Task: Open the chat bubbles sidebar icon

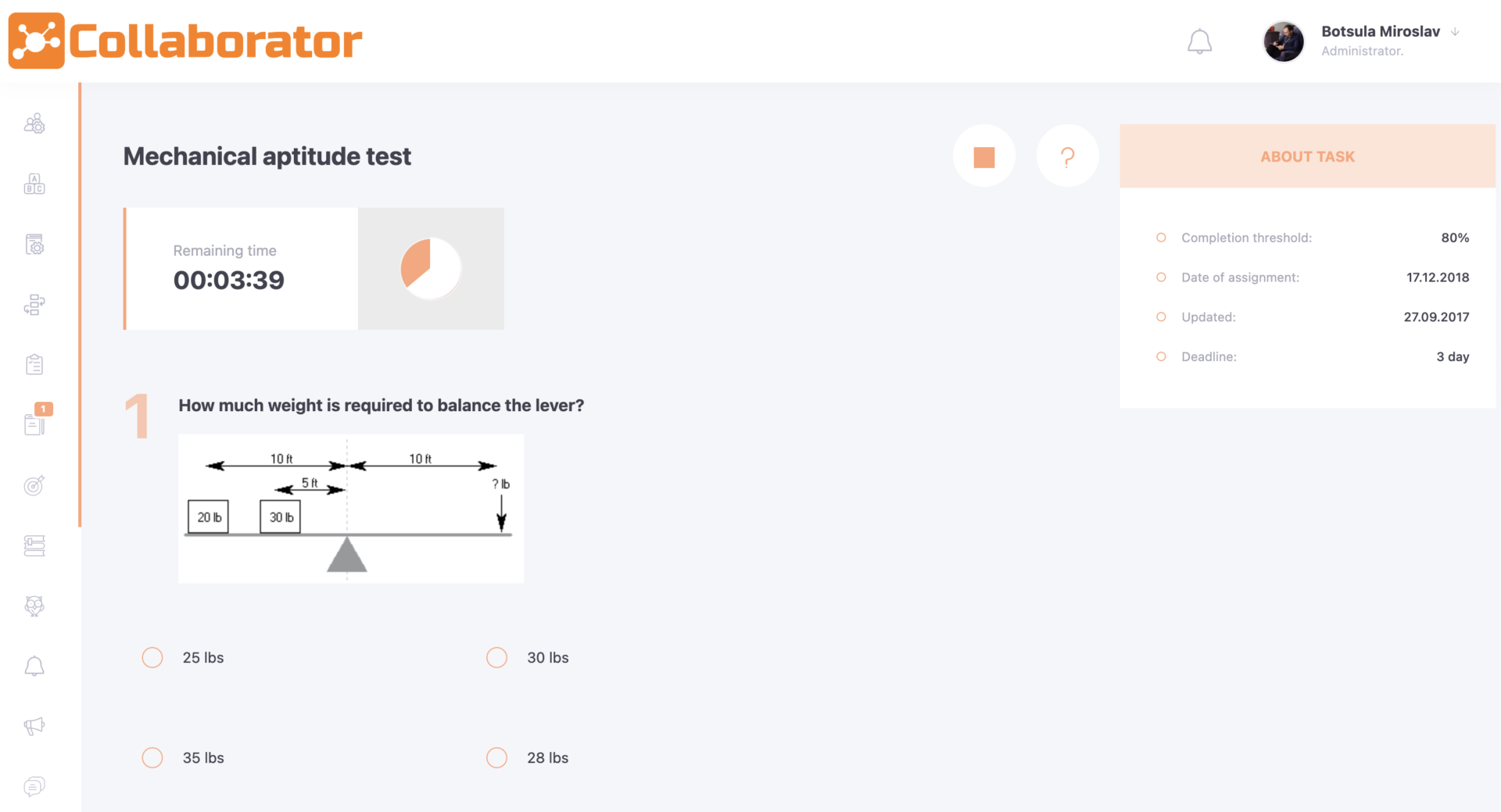Action: [x=34, y=786]
